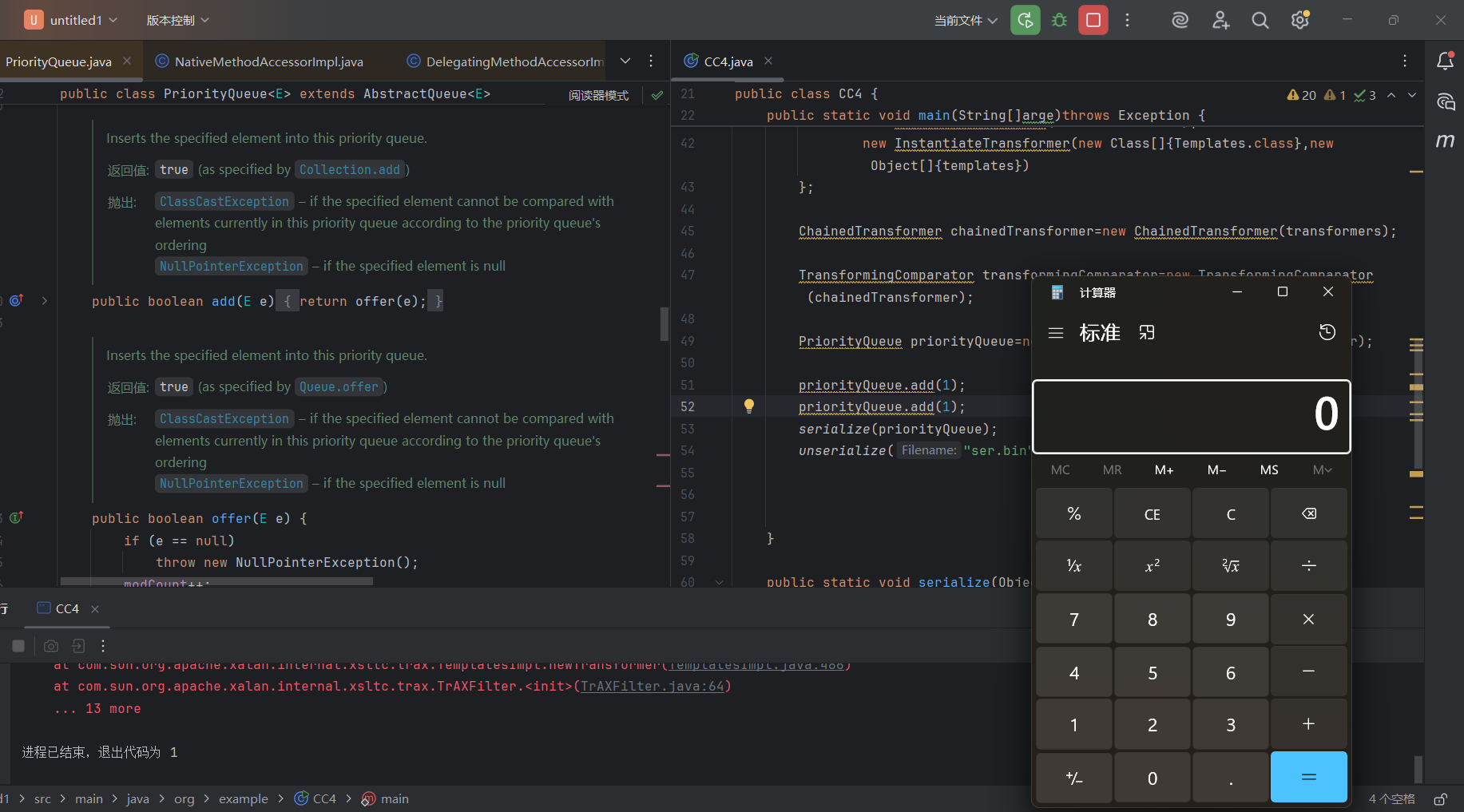Click the green Run button in toolbar
Screen dimensions: 1464x812
pos(1025,20)
